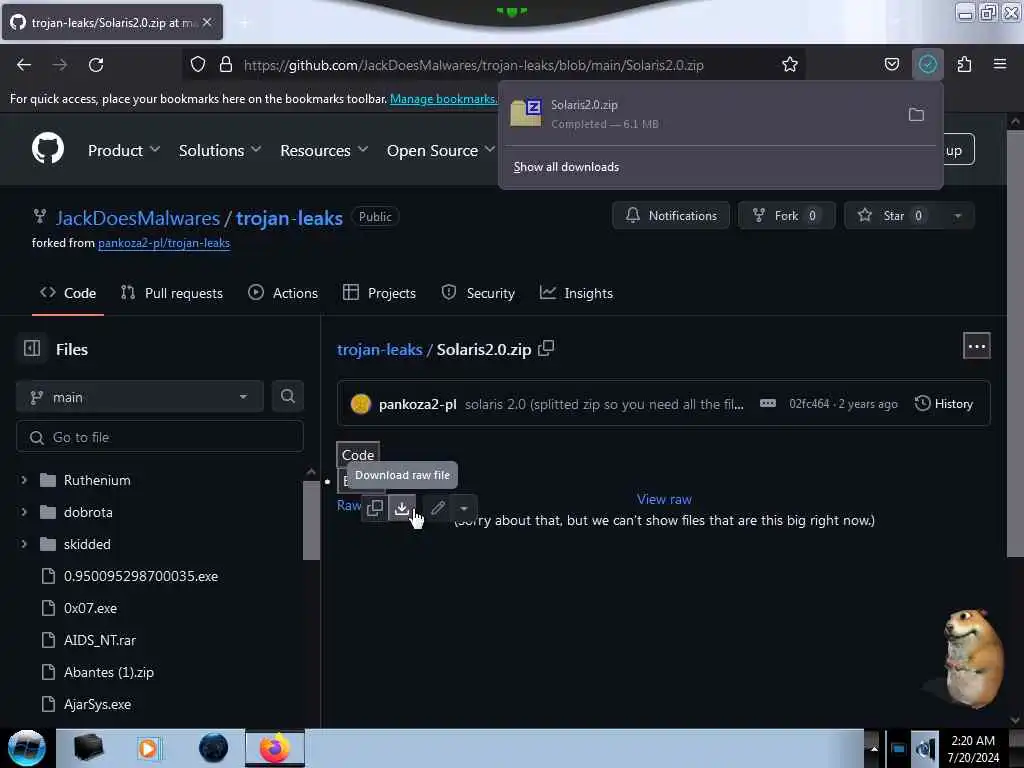The width and height of the screenshot is (1024, 768).
Task: Click the pencil edit file icon
Action: [438, 508]
